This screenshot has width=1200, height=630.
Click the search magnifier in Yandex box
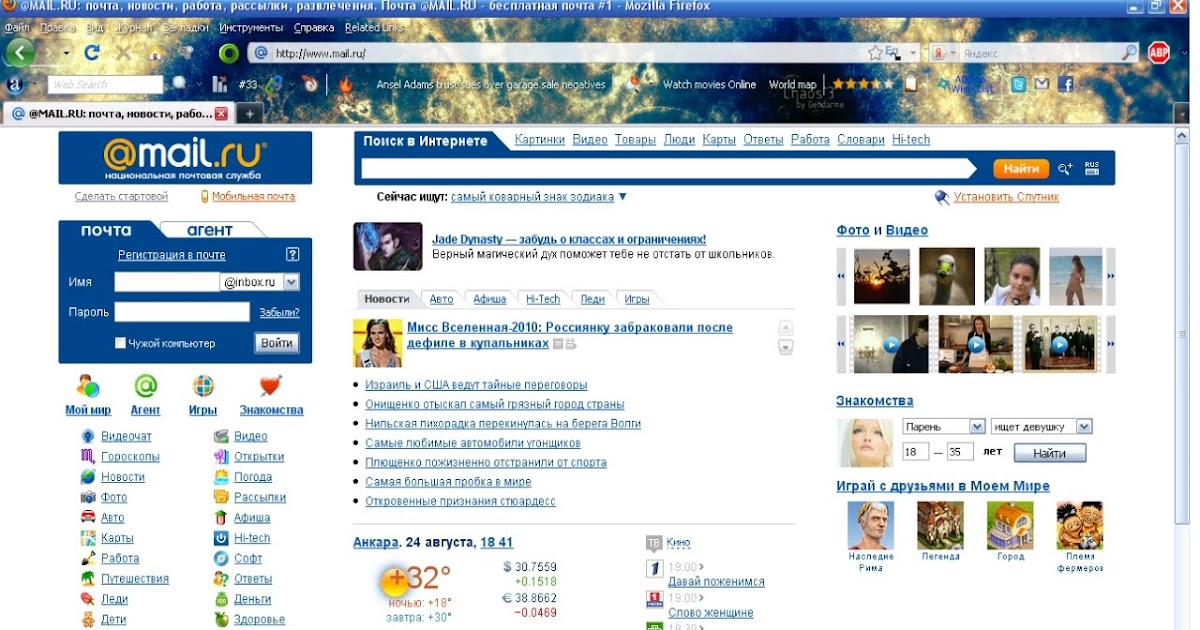(x=1130, y=53)
